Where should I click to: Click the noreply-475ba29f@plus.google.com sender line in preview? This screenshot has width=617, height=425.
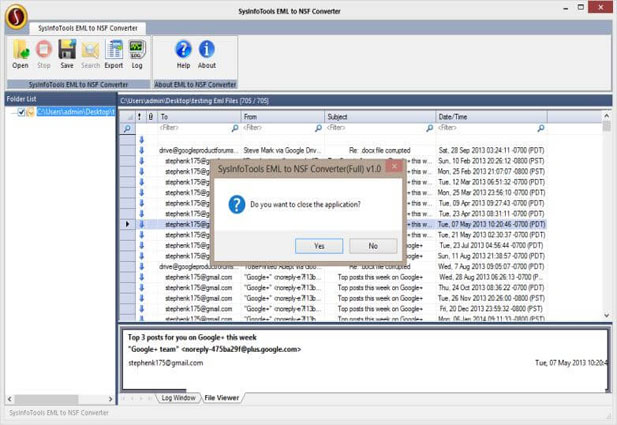point(214,349)
